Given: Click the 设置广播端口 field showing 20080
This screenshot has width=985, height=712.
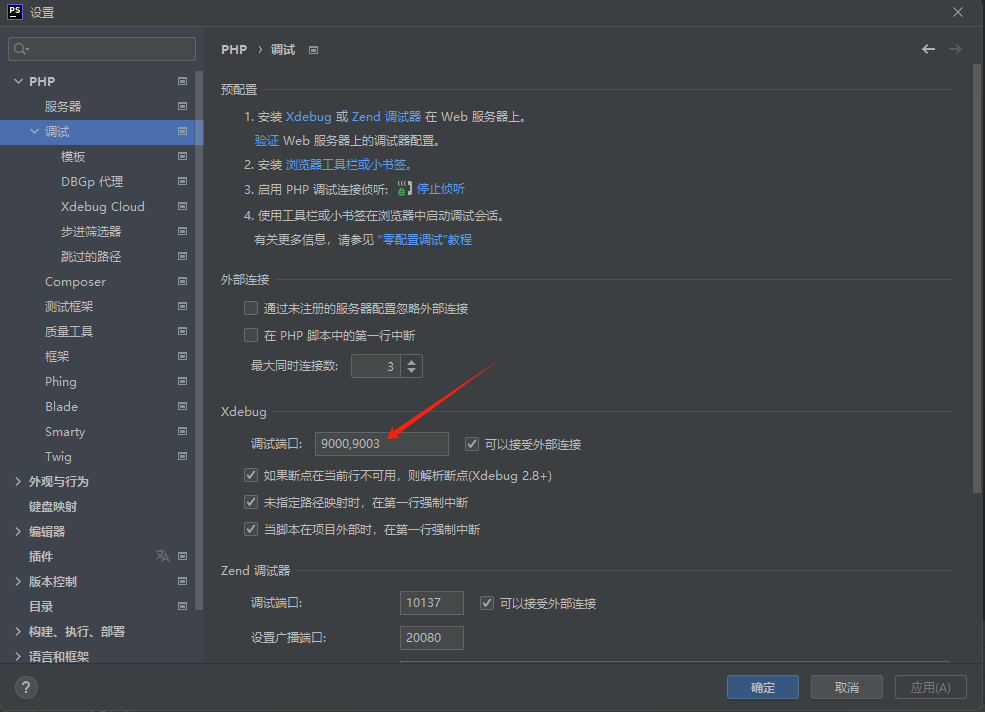Looking at the screenshot, I should [x=432, y=637].
